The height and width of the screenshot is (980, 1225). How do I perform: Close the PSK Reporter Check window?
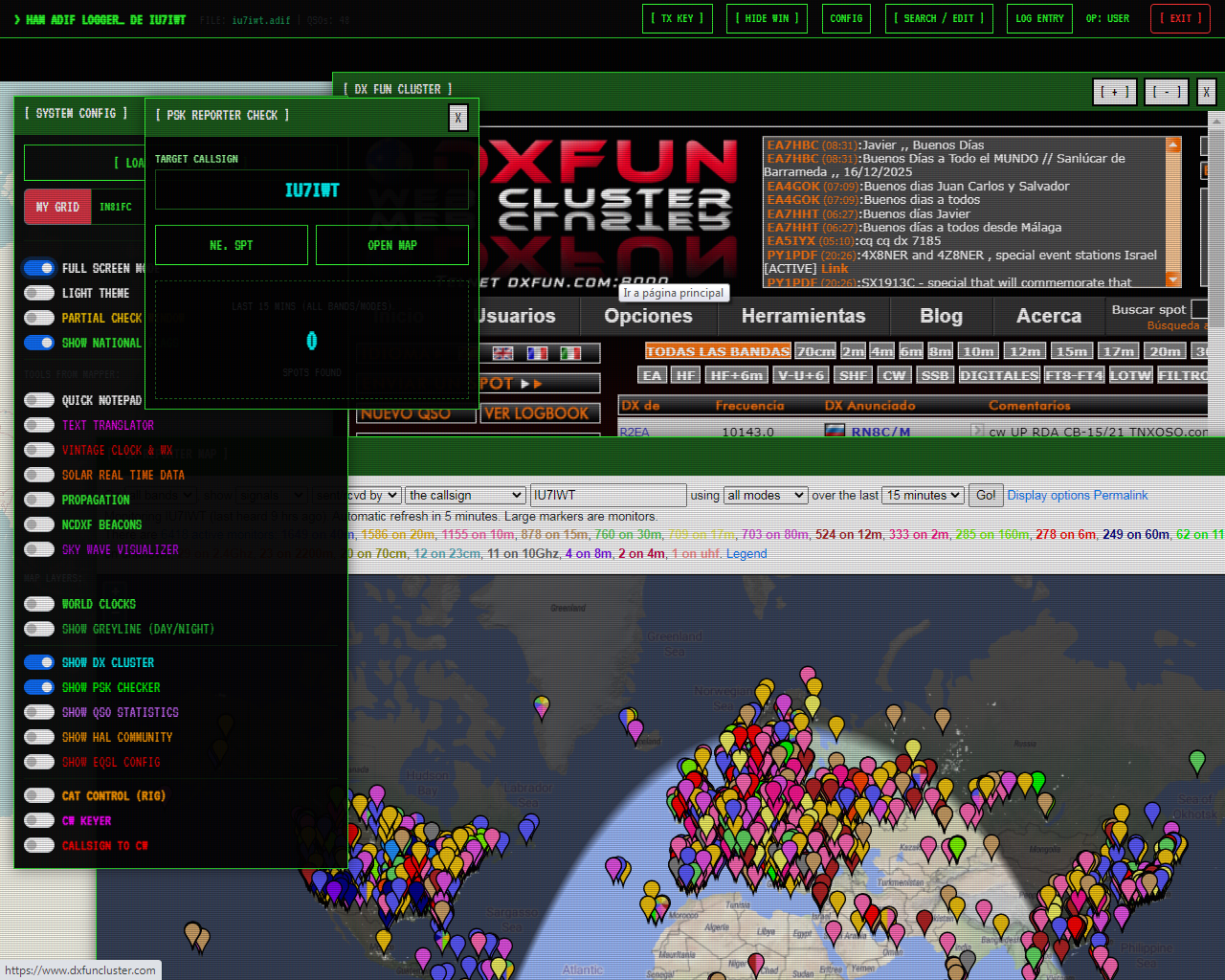point(458,118)
